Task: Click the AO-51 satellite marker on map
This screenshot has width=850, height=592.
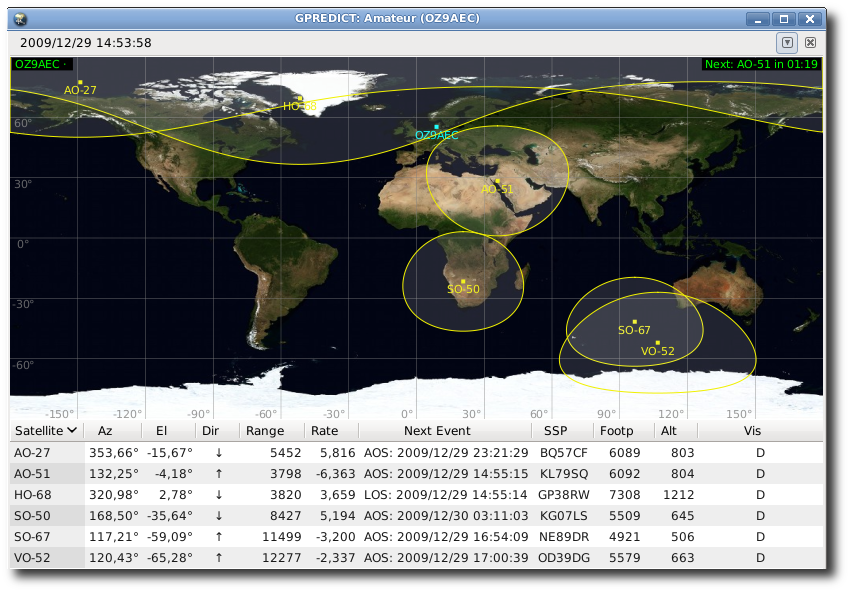Action: click(x=498, y=181)
